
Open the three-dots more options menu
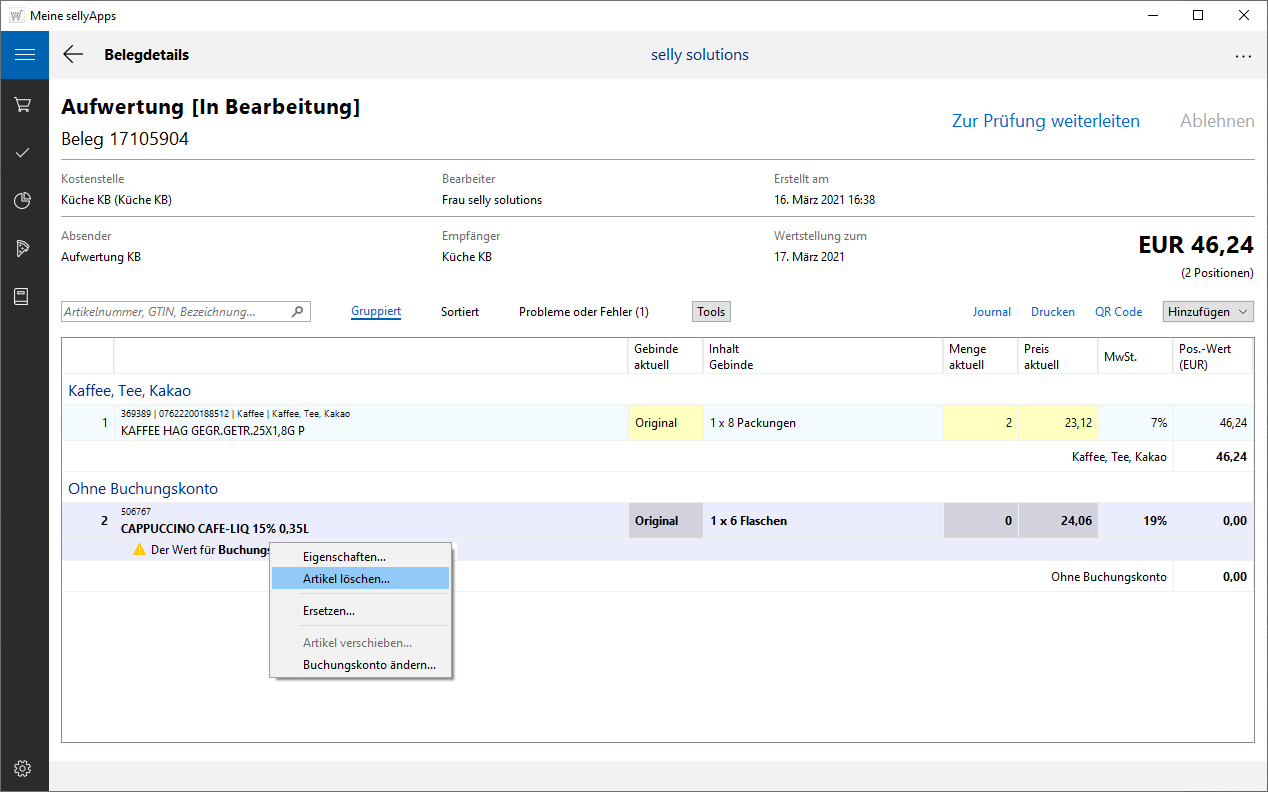pyautogui.click(x=1243, y=56)
